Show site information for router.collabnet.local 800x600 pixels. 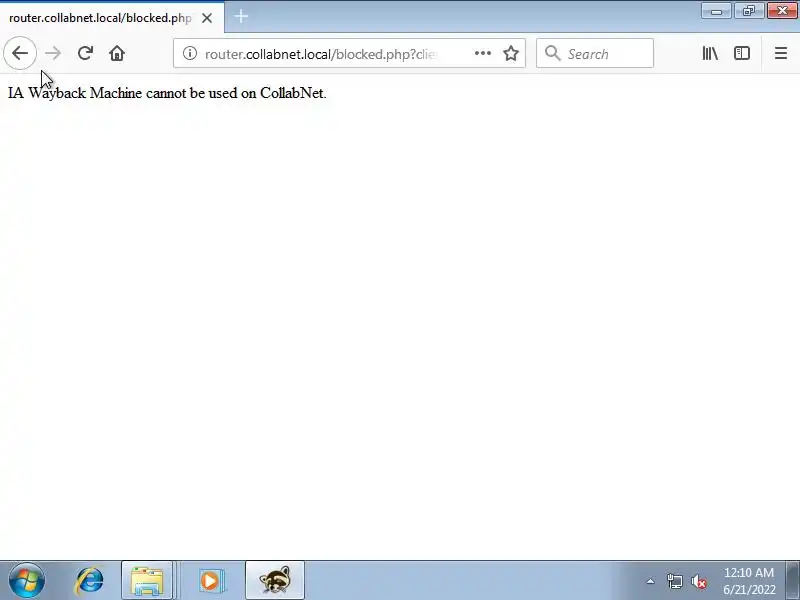[189, 53]
